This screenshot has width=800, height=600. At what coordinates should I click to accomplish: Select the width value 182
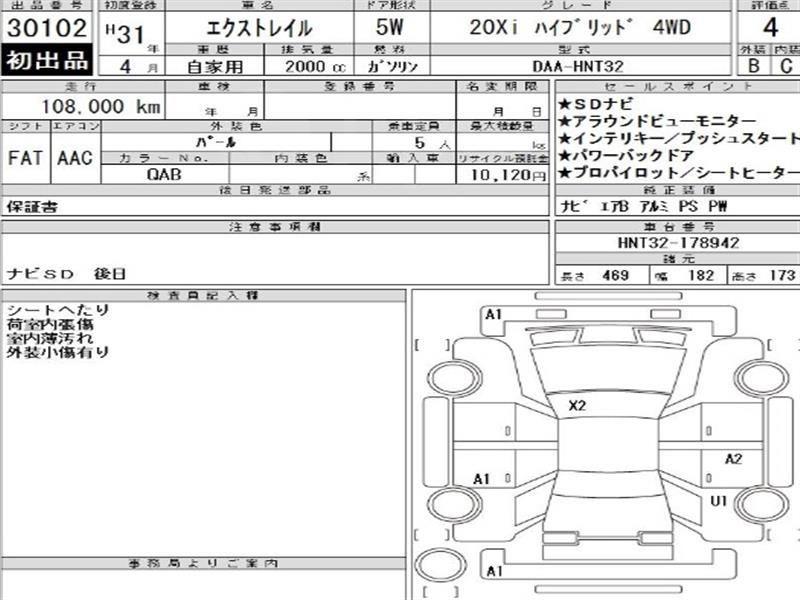pyautogui.click(x=701, y=276)
